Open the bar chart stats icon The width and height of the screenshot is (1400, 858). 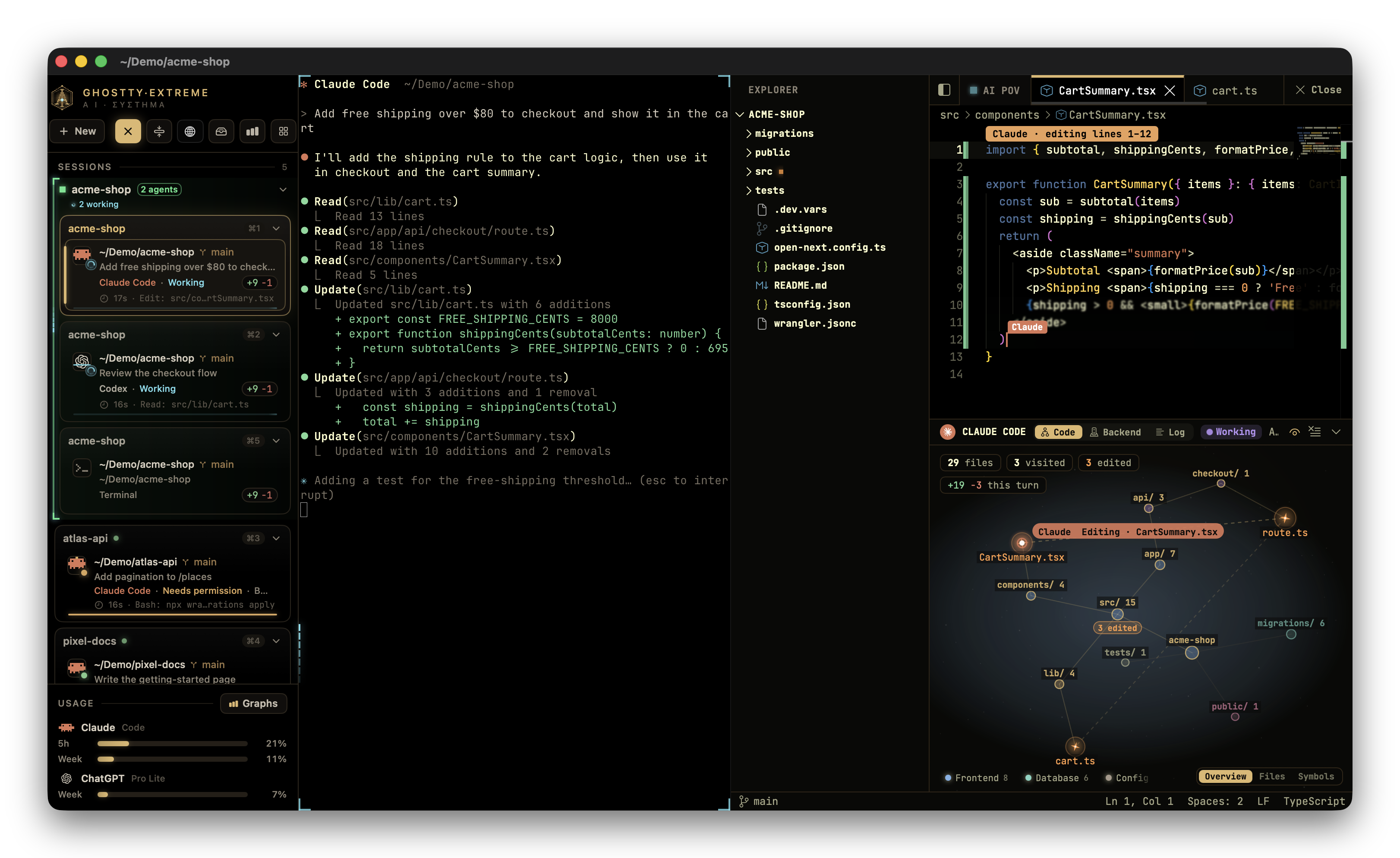252,131
